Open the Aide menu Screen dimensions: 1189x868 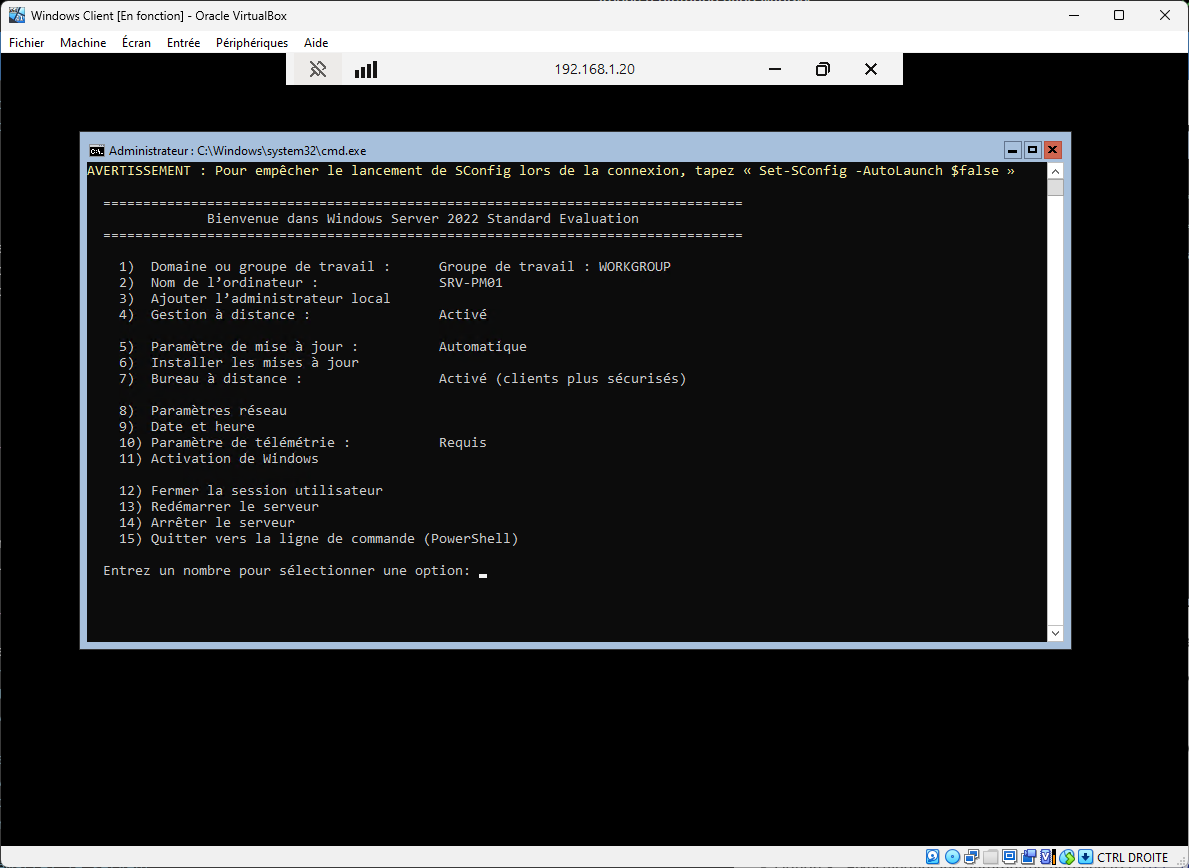[316, 42]
